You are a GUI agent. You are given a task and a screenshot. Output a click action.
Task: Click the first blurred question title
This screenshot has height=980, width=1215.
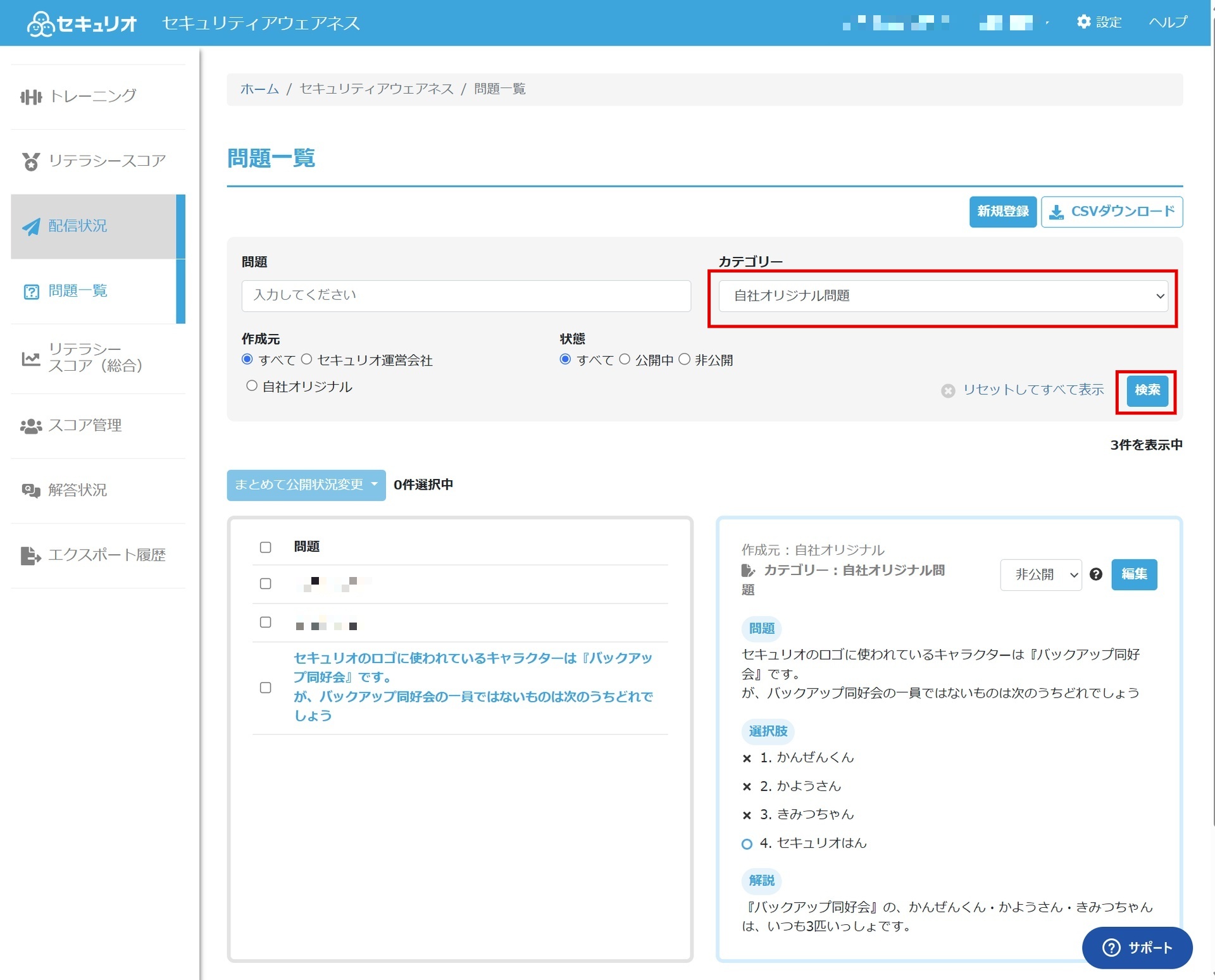(334, 584)
